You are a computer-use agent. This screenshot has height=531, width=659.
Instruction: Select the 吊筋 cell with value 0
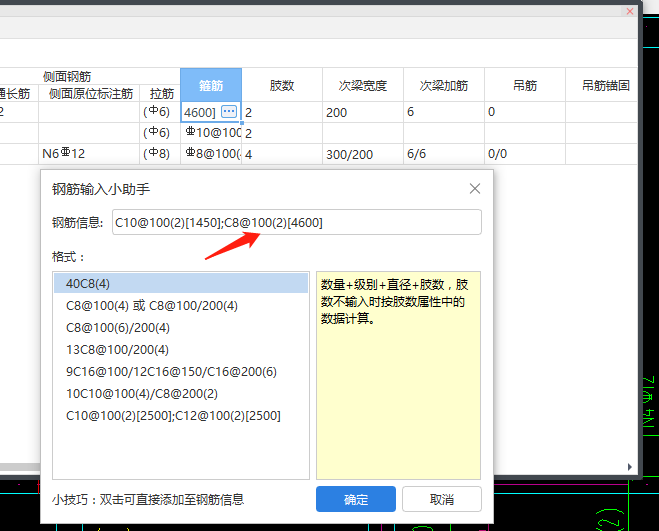(525, 112)
